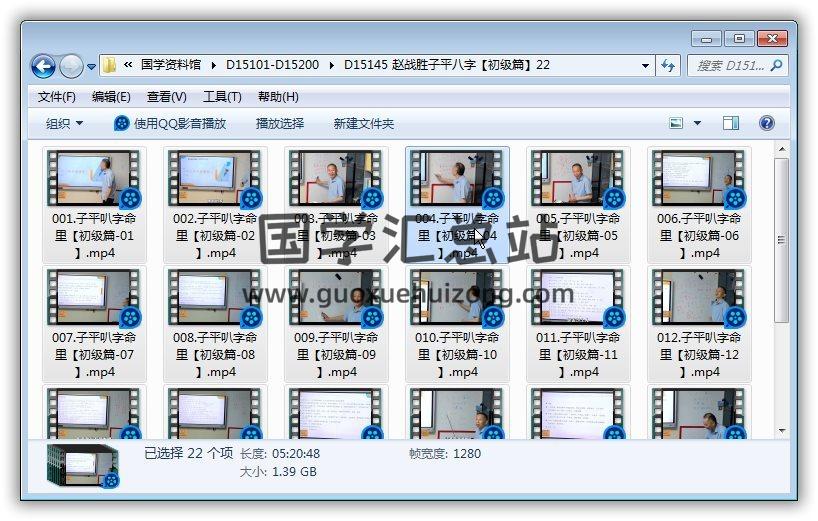Click scrollbar down arrow in file list
This screenshot has height=521, width=818.
pos(781,431)
